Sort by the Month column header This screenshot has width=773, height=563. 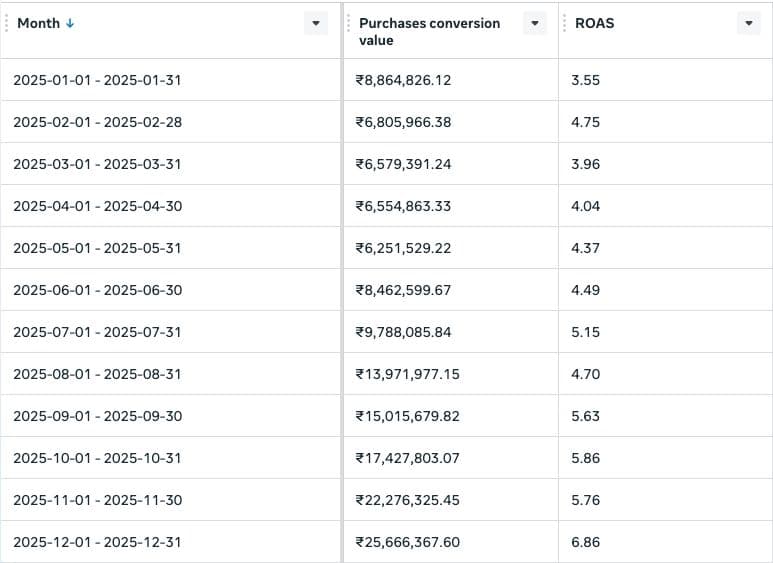[37, 23]
